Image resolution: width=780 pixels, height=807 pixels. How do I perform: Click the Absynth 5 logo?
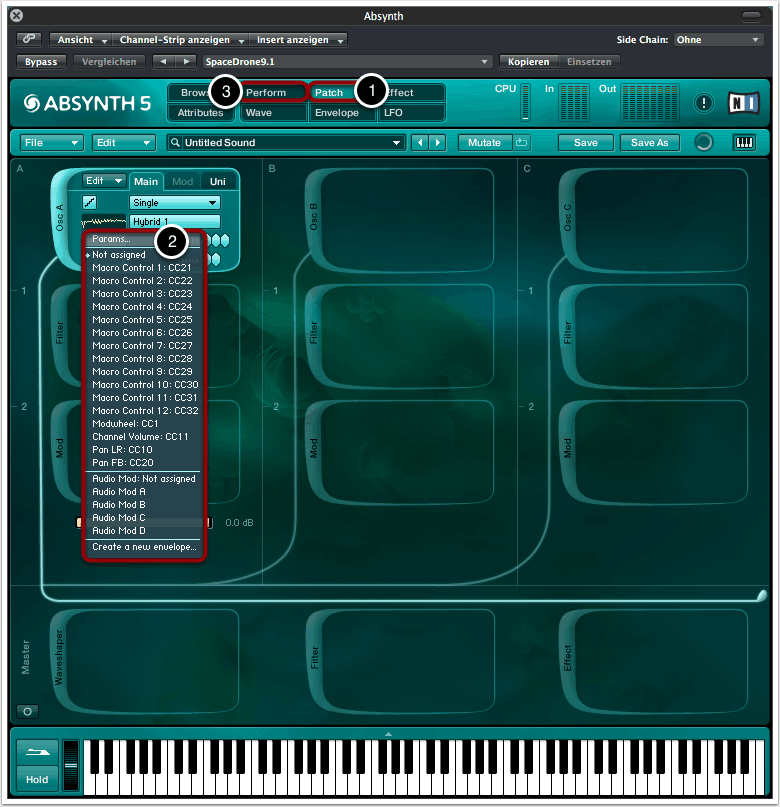(87, 103)
